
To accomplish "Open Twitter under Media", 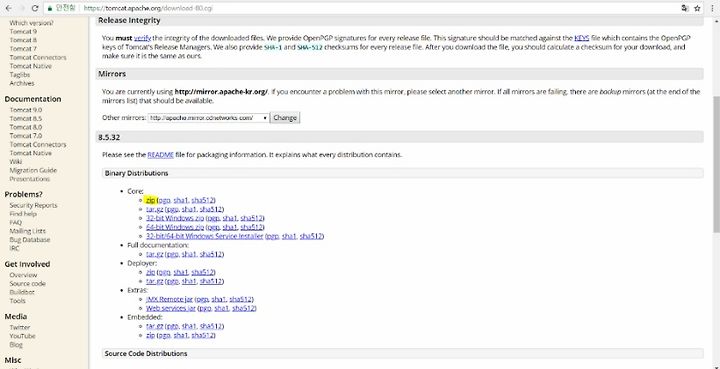I will point(20,328).
